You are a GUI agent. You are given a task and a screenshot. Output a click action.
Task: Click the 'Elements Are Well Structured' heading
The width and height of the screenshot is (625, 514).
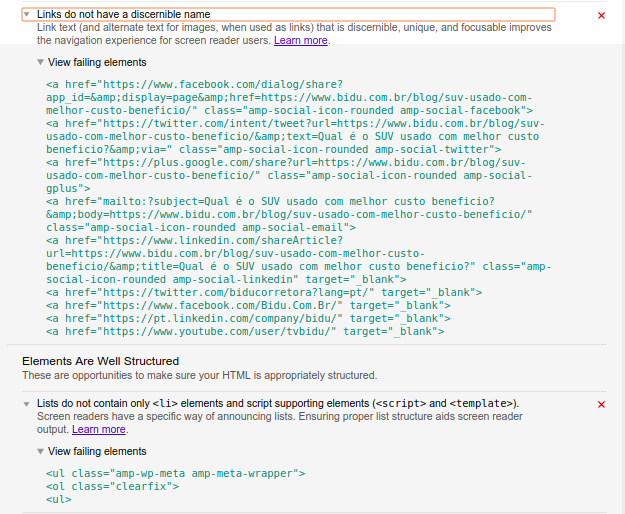(x=100, y=361)
